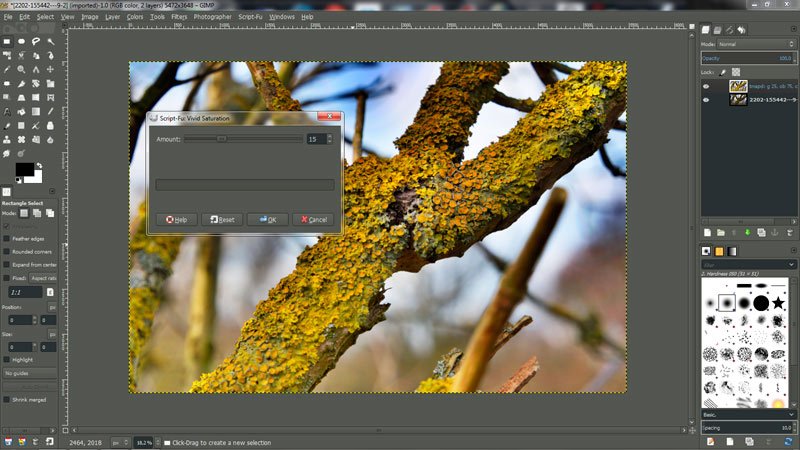Reset colors to default black and white

[18, 180]
